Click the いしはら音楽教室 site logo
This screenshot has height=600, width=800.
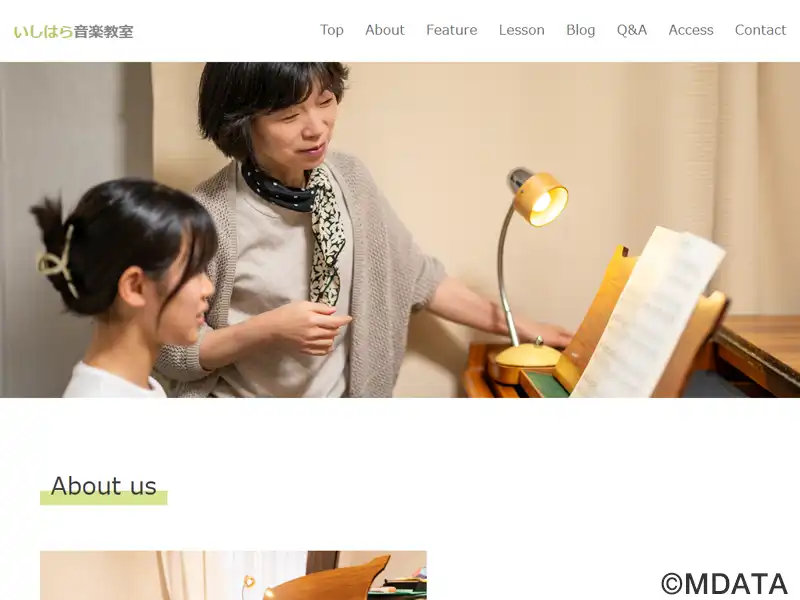(x=73, y=32)
